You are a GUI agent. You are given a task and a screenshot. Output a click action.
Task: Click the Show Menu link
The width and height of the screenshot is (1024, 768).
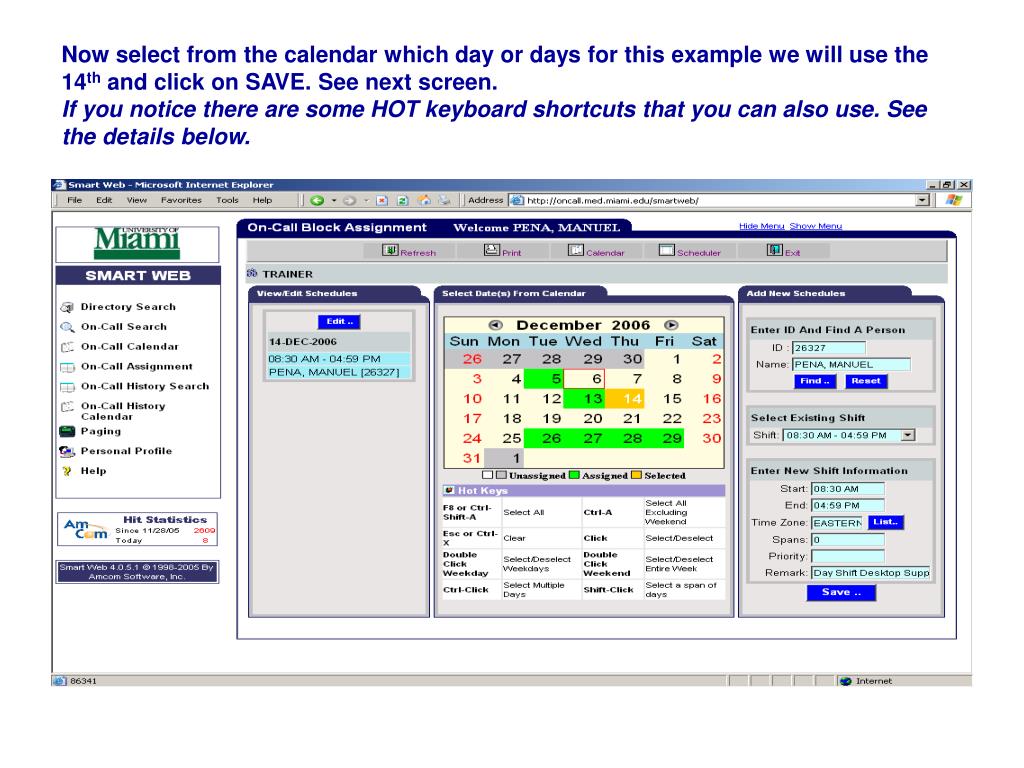tap(816, 226)
